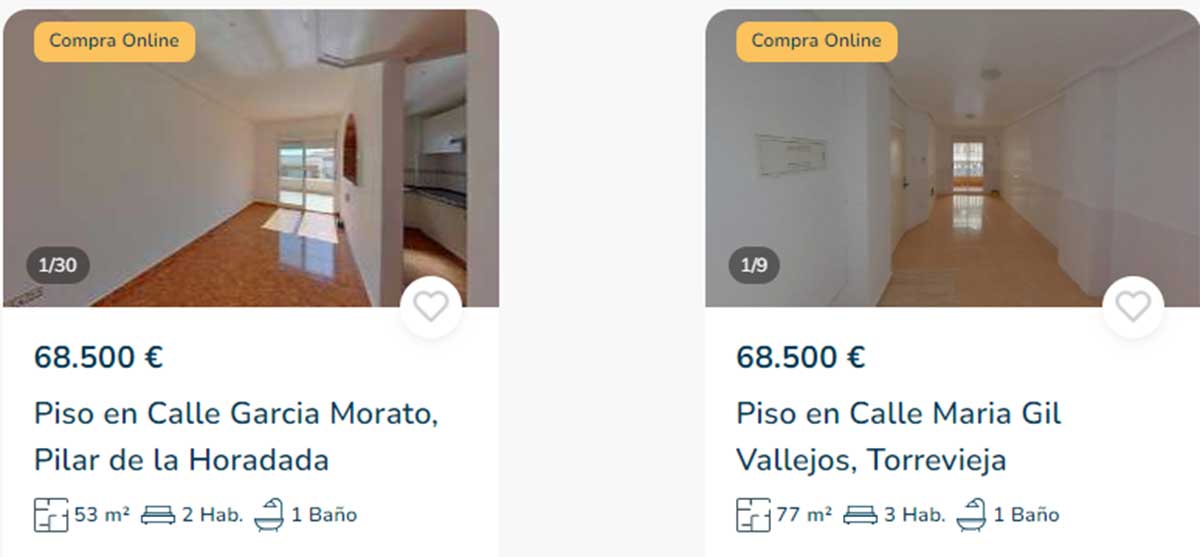Click the floor-plan icon beside 77 m²
The width and height of the screenshot is (1200, 557).
(x=754, y=515)
